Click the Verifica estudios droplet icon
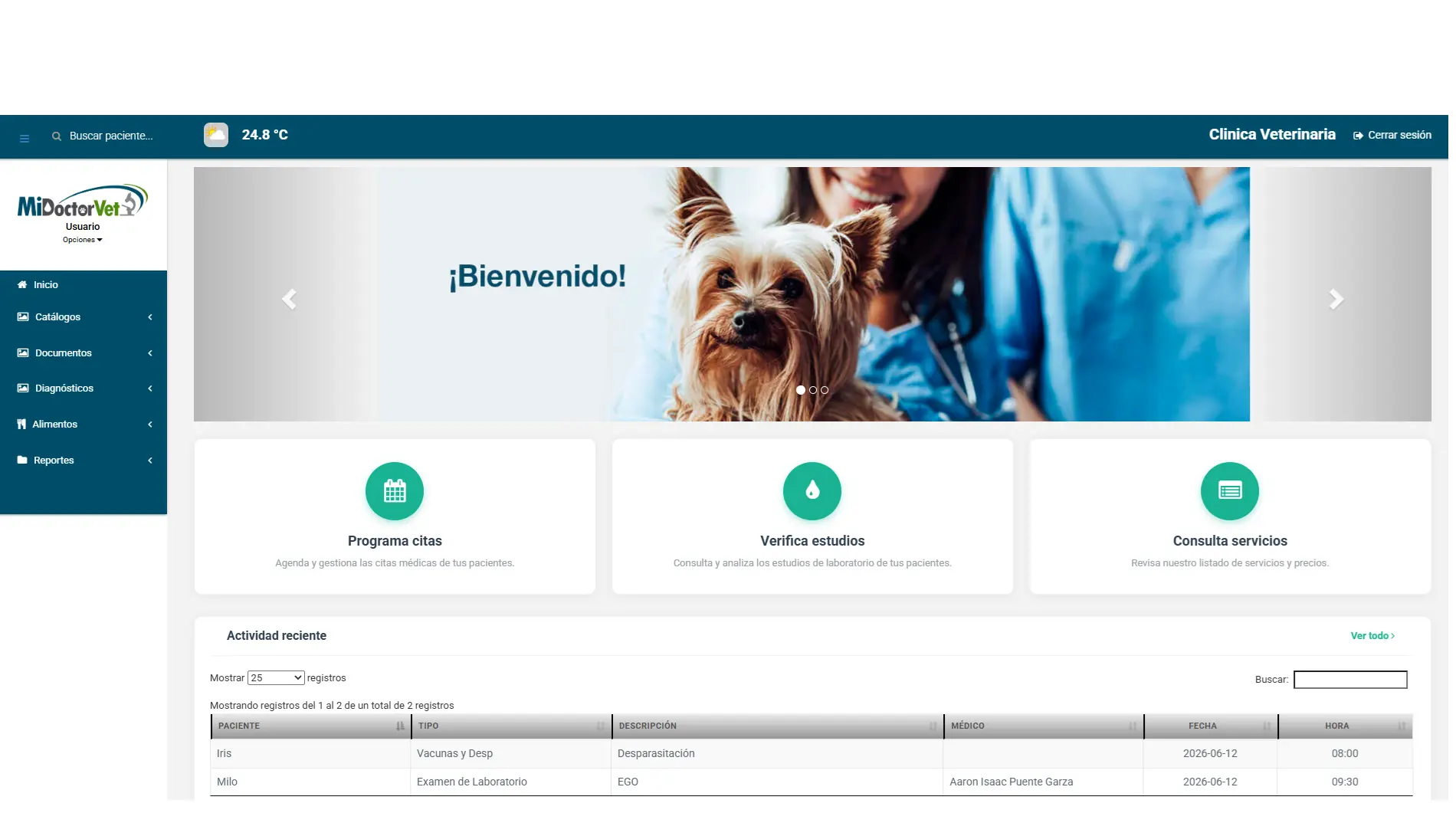This screenshot has height=823, width=1456. pyautogui.click(x=812, y=491)
